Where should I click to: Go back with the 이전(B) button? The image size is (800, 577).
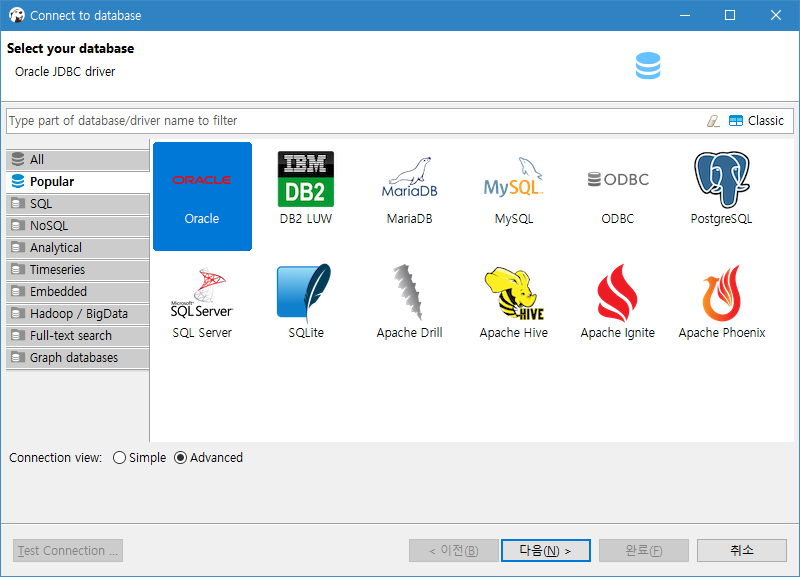tap(454, 550)
